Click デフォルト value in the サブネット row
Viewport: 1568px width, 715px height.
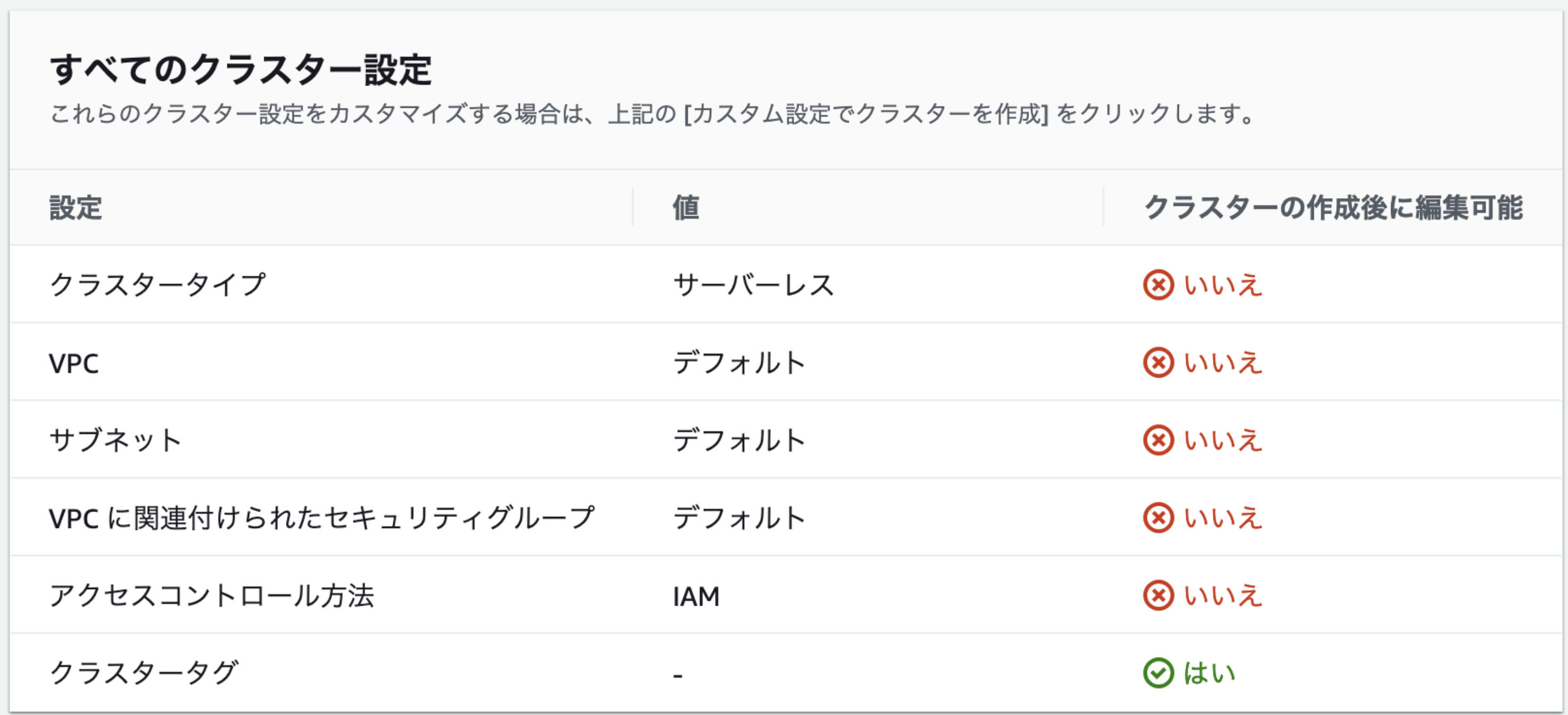coord(739,440)
